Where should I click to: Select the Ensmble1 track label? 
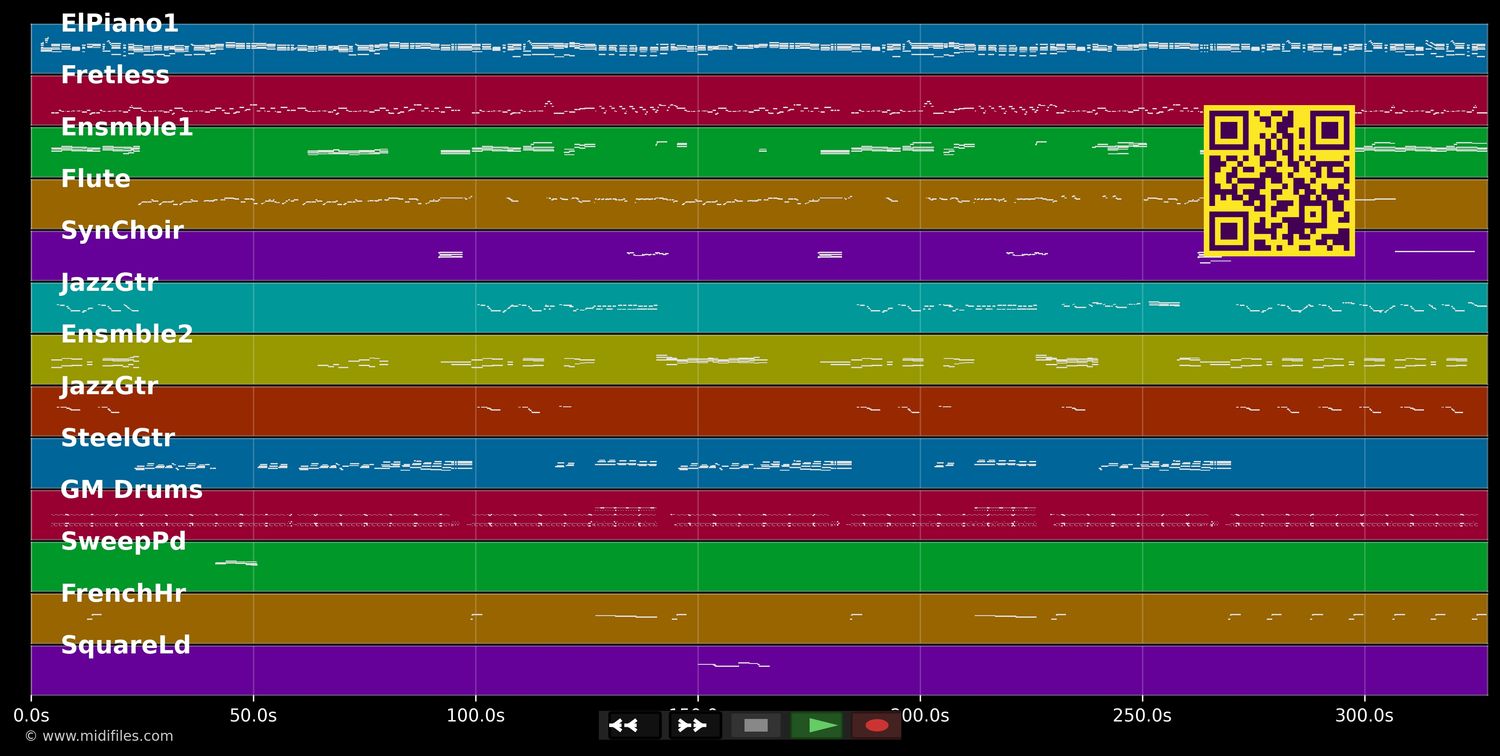(x=127, y=128)
